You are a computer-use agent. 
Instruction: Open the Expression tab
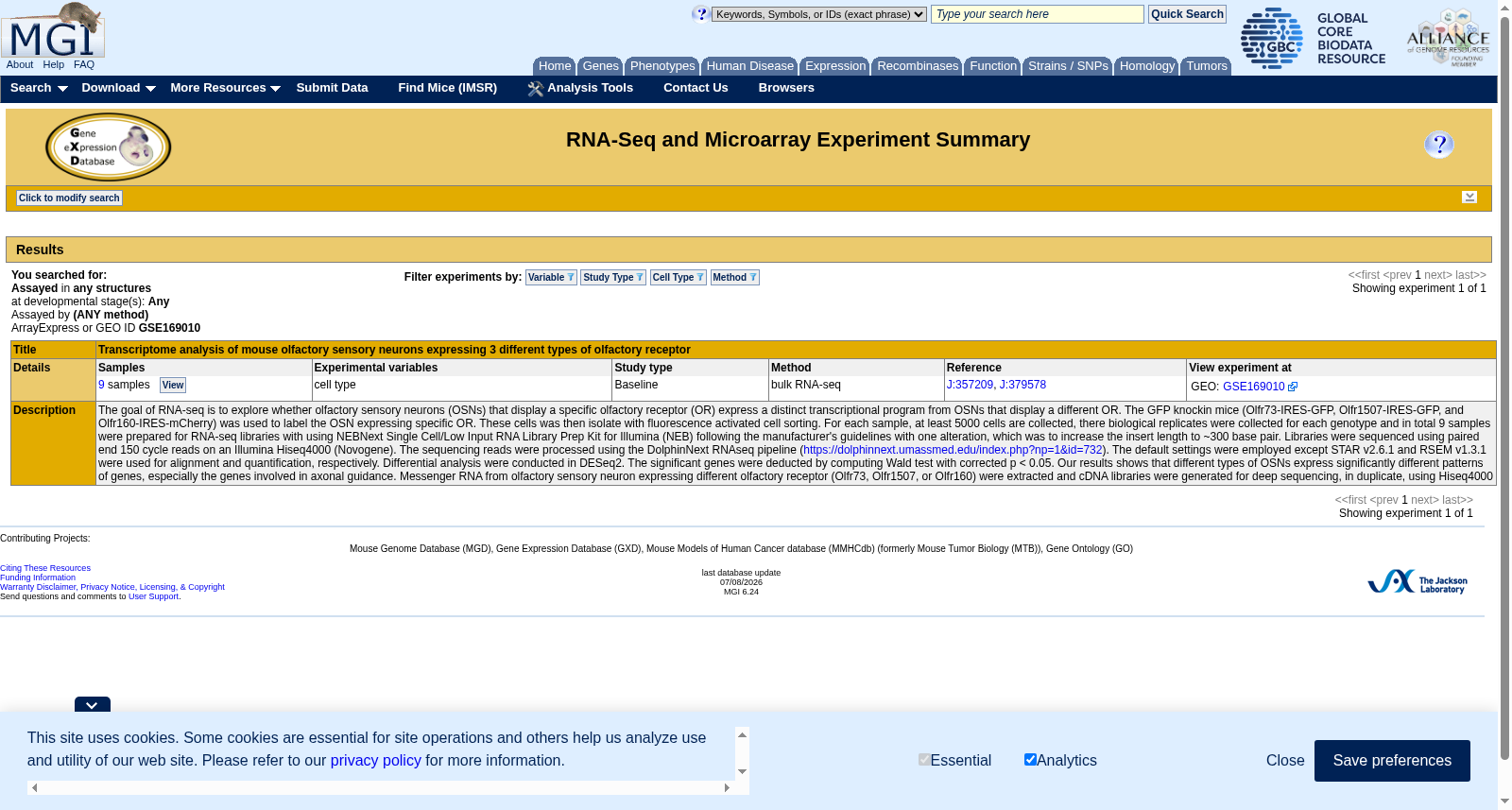835,66
